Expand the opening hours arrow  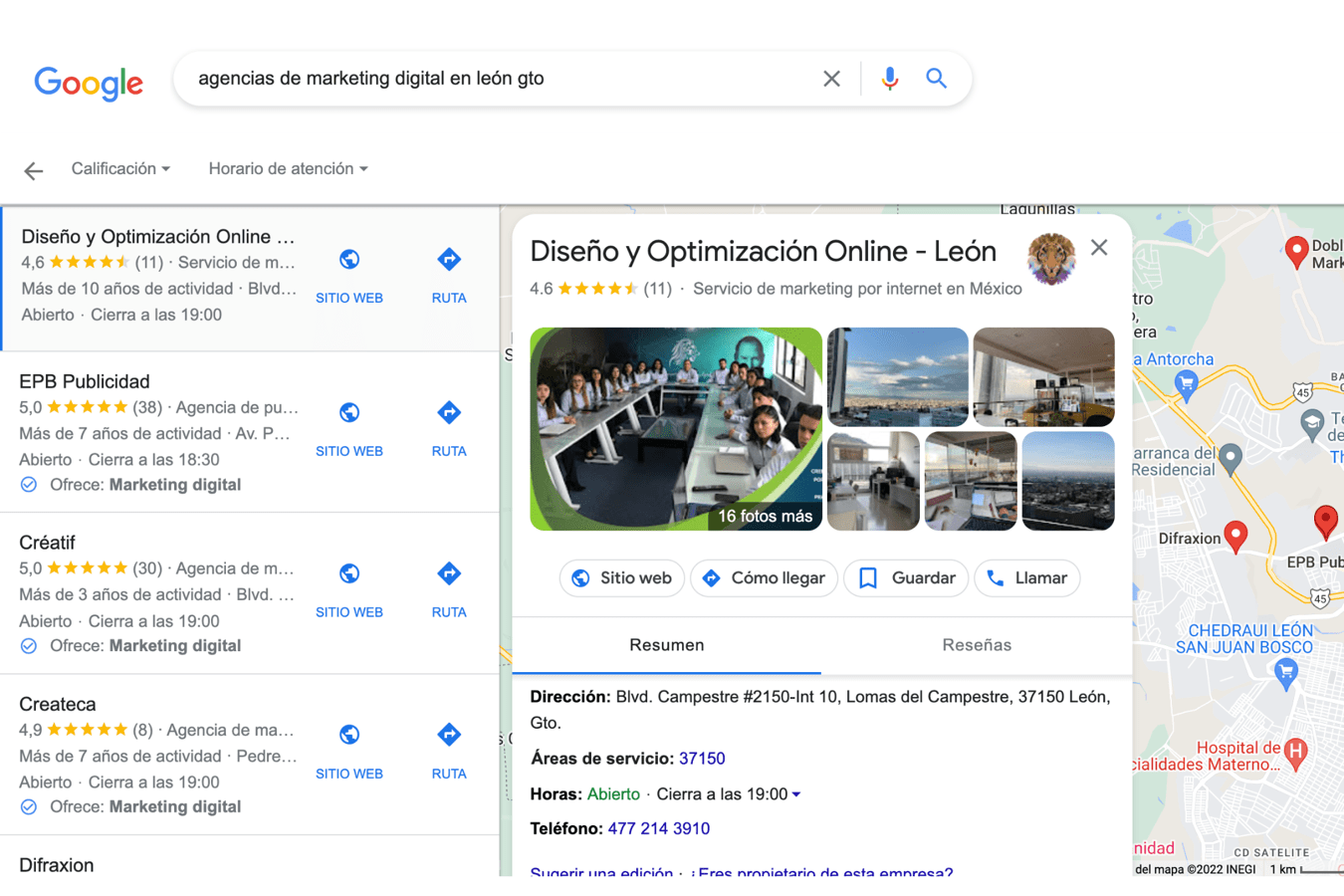pyautogui.click(x=796, y=794)
